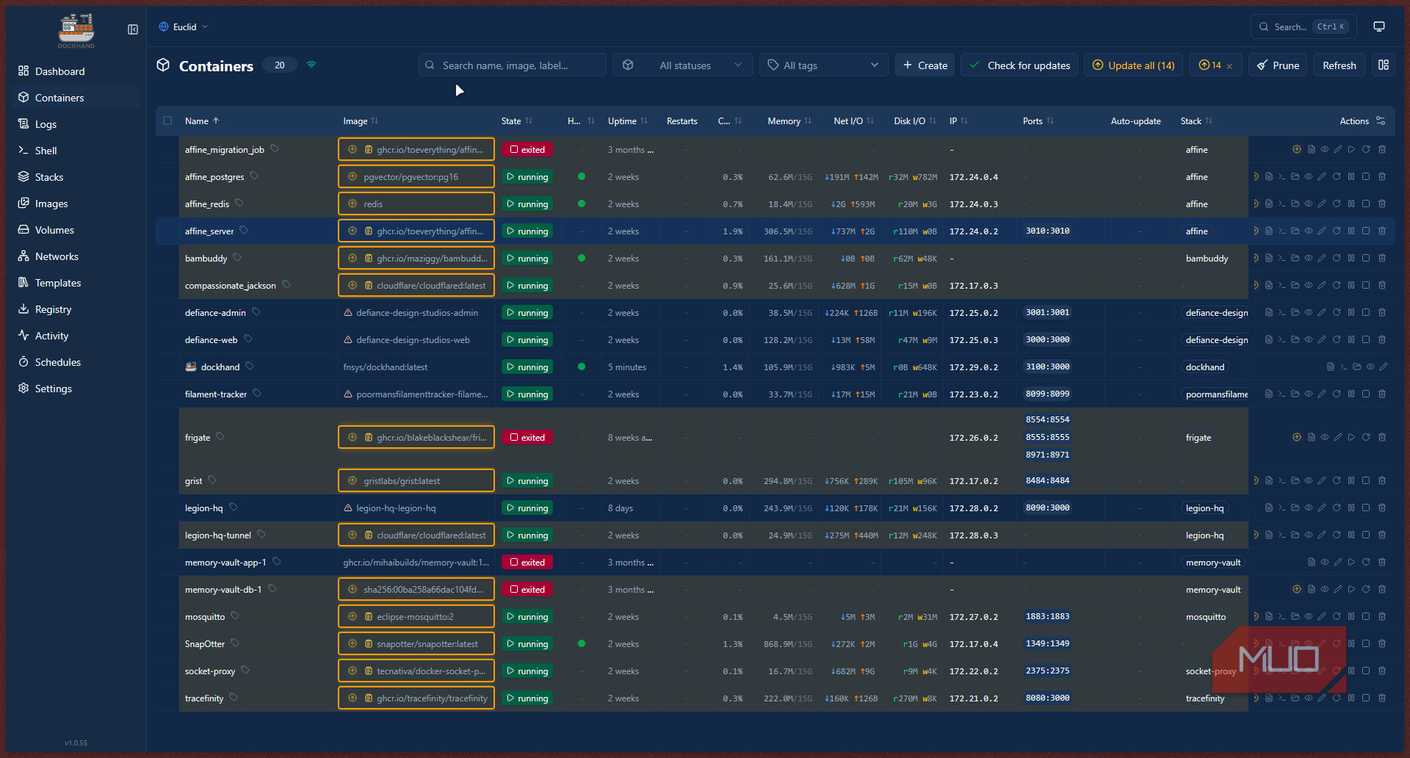Delete the tracefinity container

[1382, 698]
